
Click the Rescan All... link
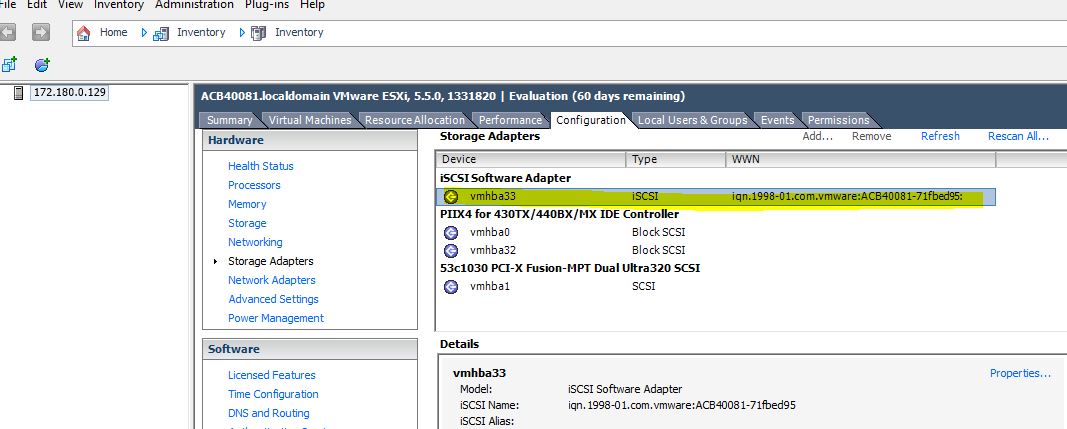coord(1018,136)
